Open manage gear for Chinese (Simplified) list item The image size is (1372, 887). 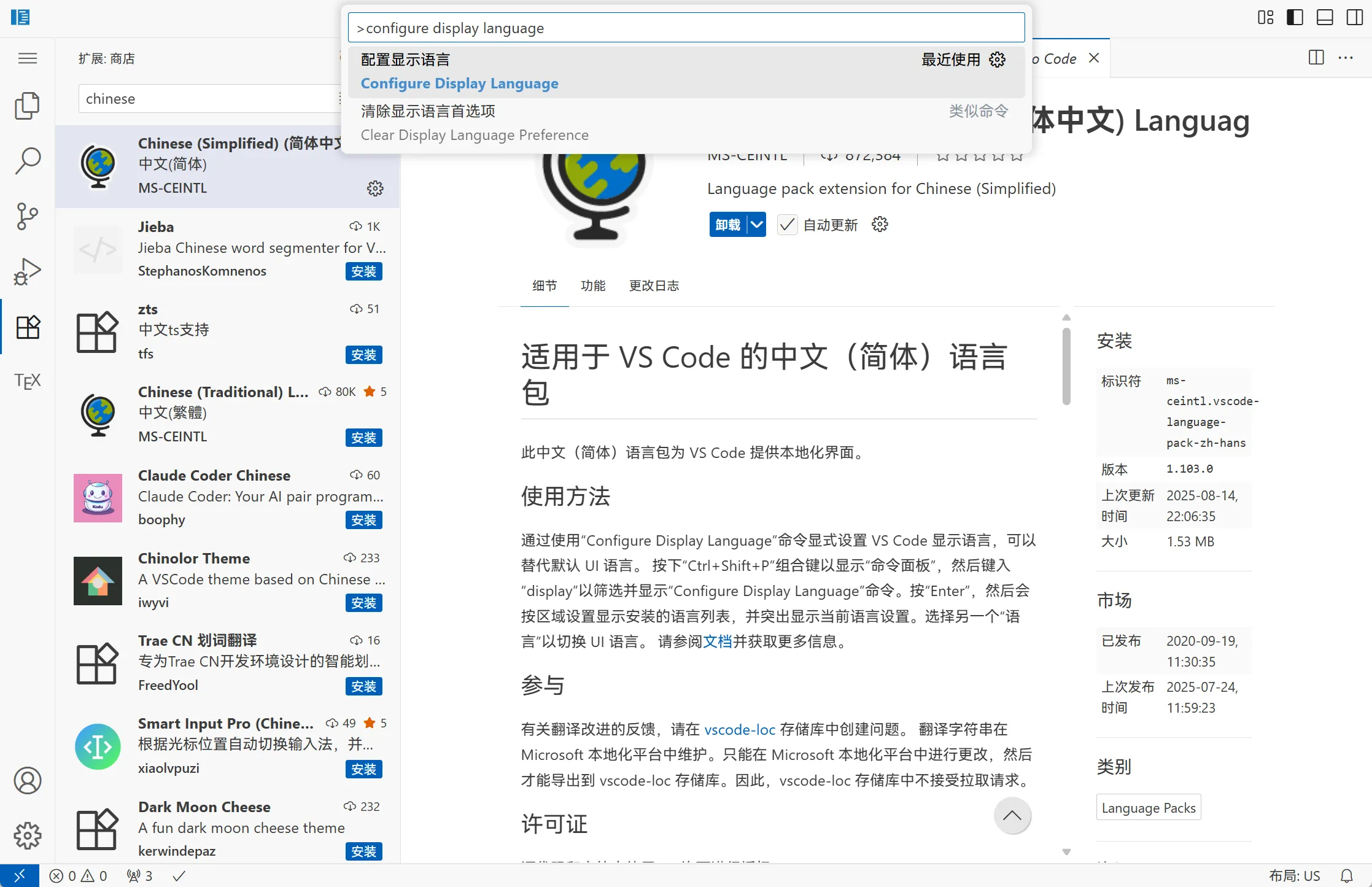coord(375,188)
